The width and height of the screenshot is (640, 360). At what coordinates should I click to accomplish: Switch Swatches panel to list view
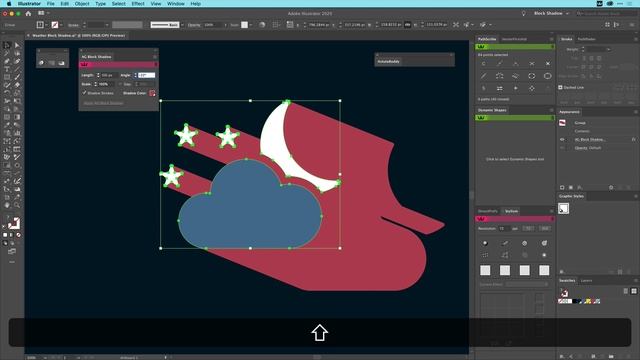pyautogui.click(x=625, y=291)
